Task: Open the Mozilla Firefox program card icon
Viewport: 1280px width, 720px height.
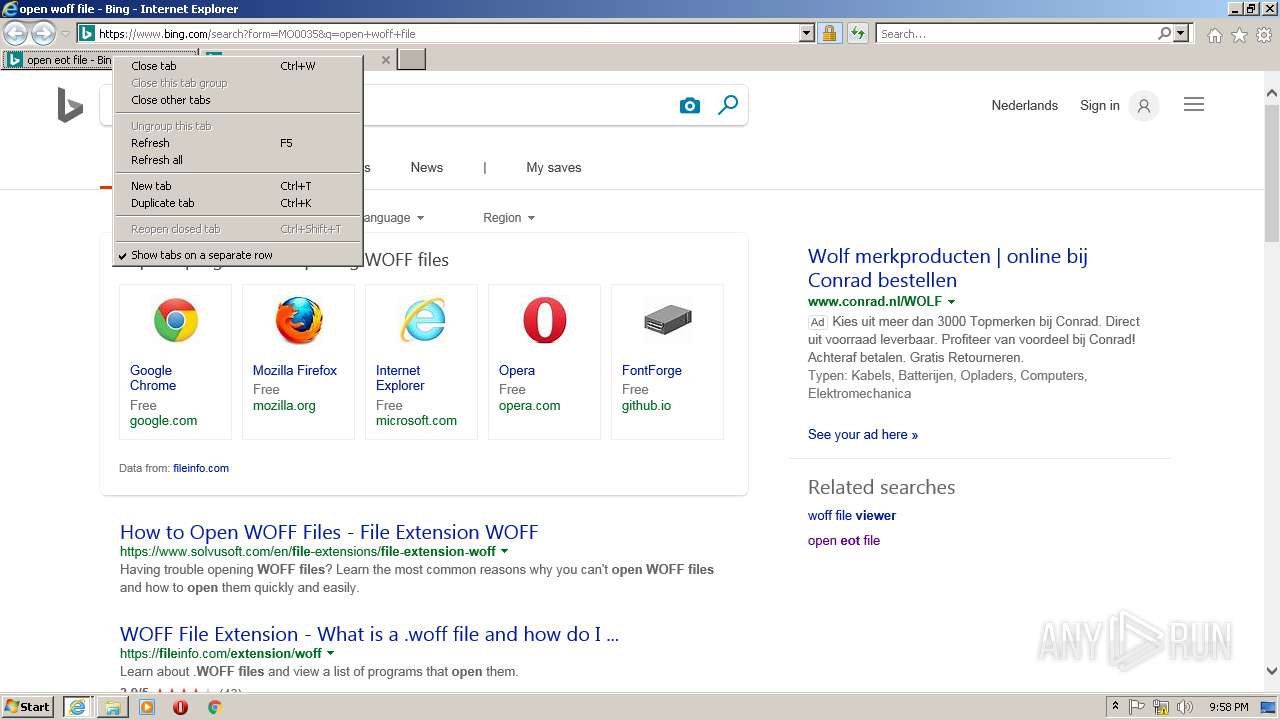Action: (x=299, y=321)
